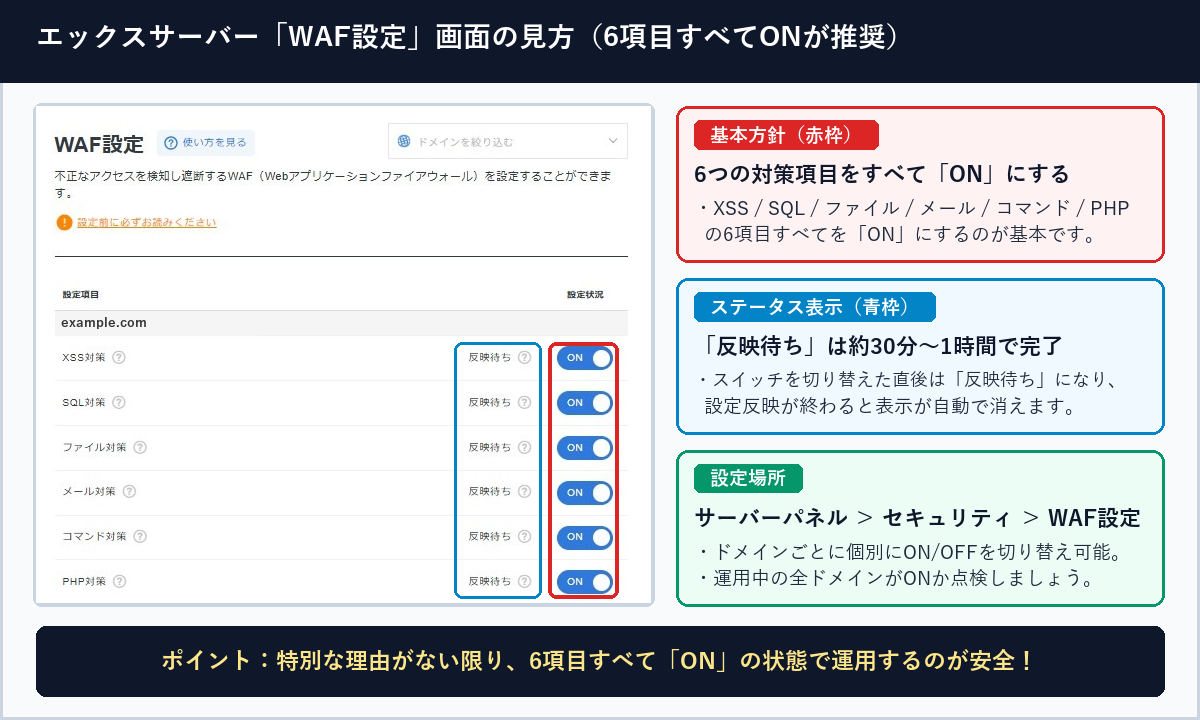Screen dimensions: 1200x720
Task: Open the 設定前に必ずお読みください link
Action: tap(146, 222)
